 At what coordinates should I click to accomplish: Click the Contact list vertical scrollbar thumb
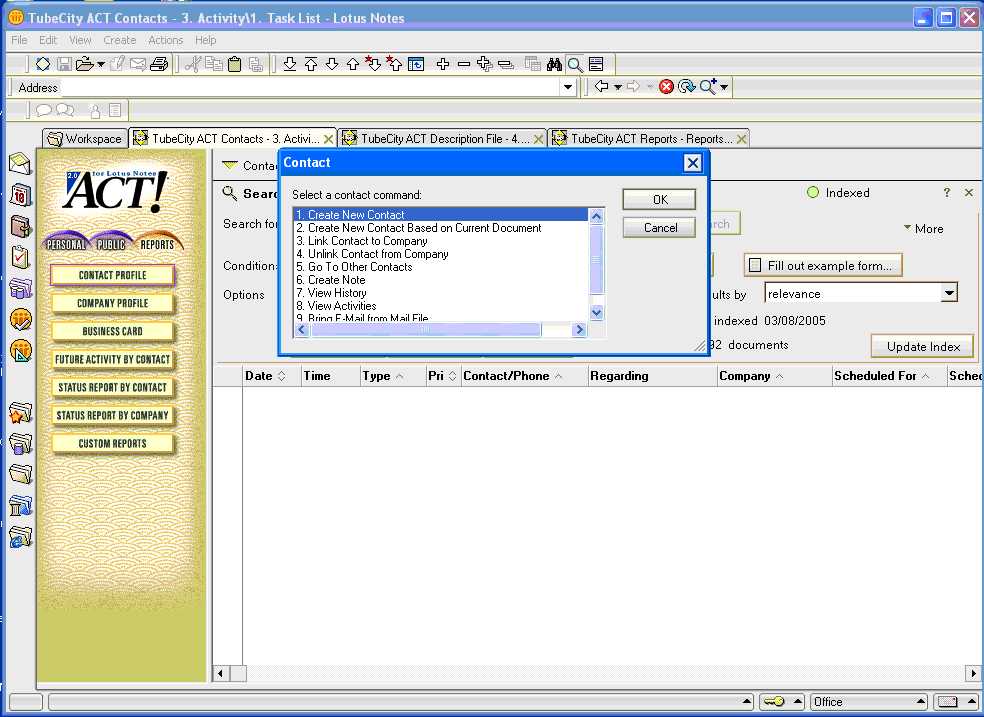(x=596, y=259)
